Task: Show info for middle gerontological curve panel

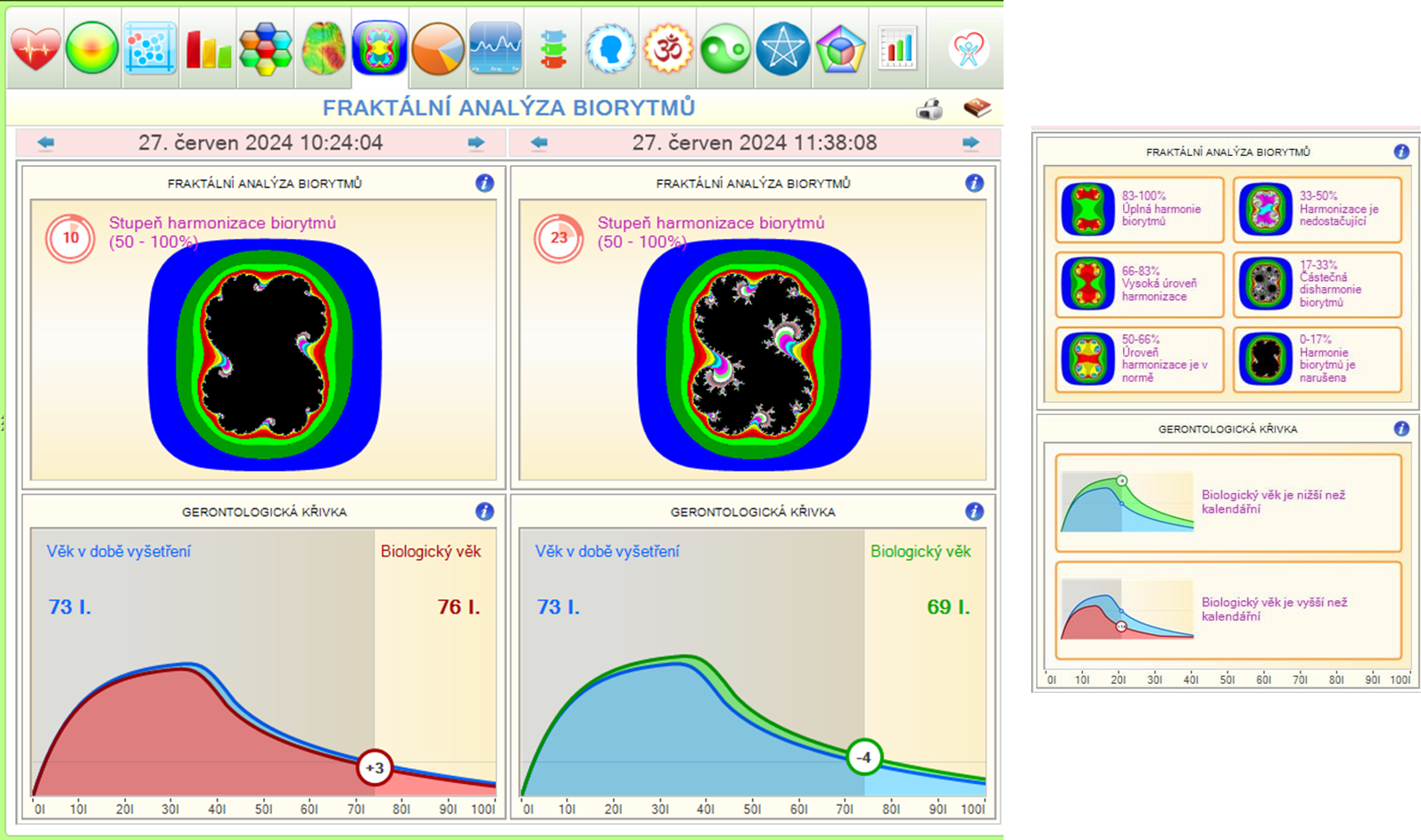Action: [x=974, y=511]
